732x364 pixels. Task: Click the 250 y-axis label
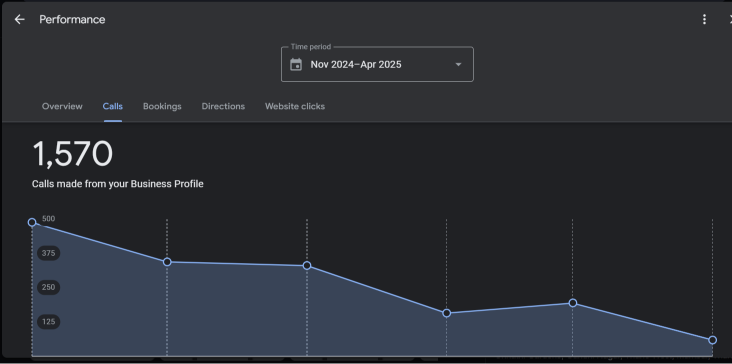(x=49, y=287)
